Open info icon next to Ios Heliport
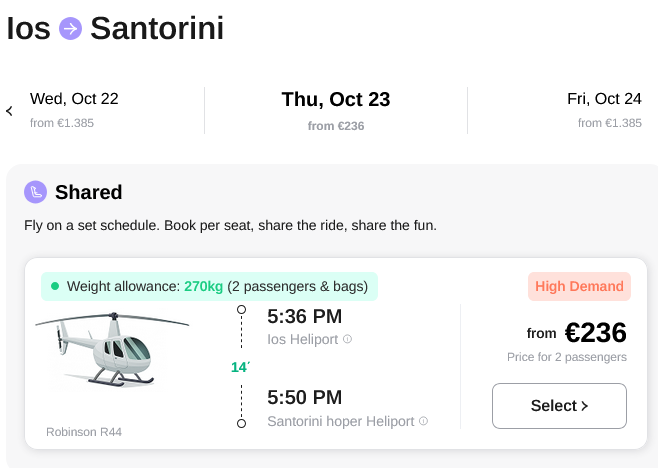 pyautogui.click(x=347, y=339)
